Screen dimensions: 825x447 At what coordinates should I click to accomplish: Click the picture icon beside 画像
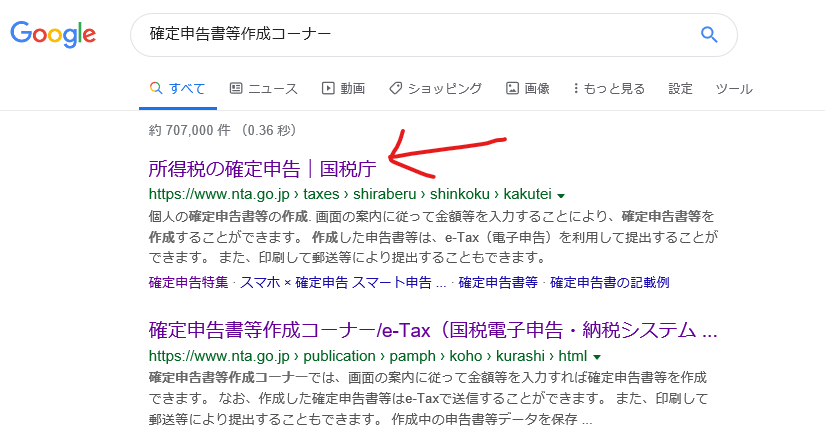point(512,88)
